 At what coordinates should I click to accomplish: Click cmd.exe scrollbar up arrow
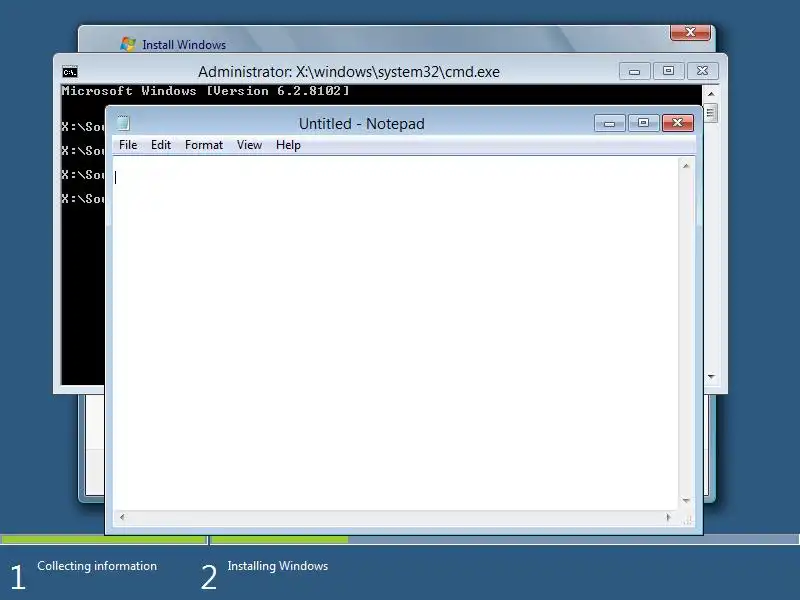(x=711, y=94)
